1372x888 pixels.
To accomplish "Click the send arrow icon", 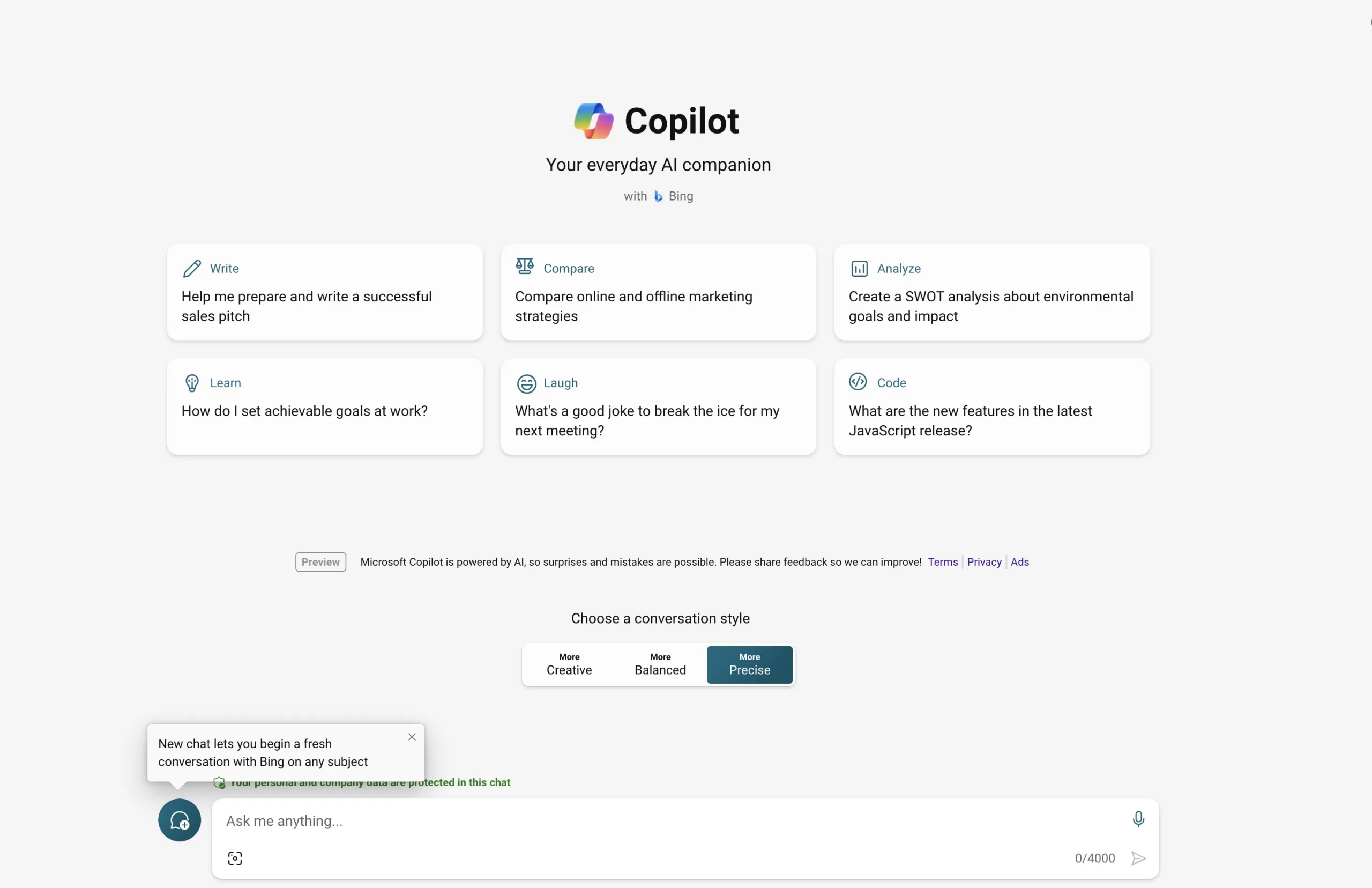I will [1138, 858].
